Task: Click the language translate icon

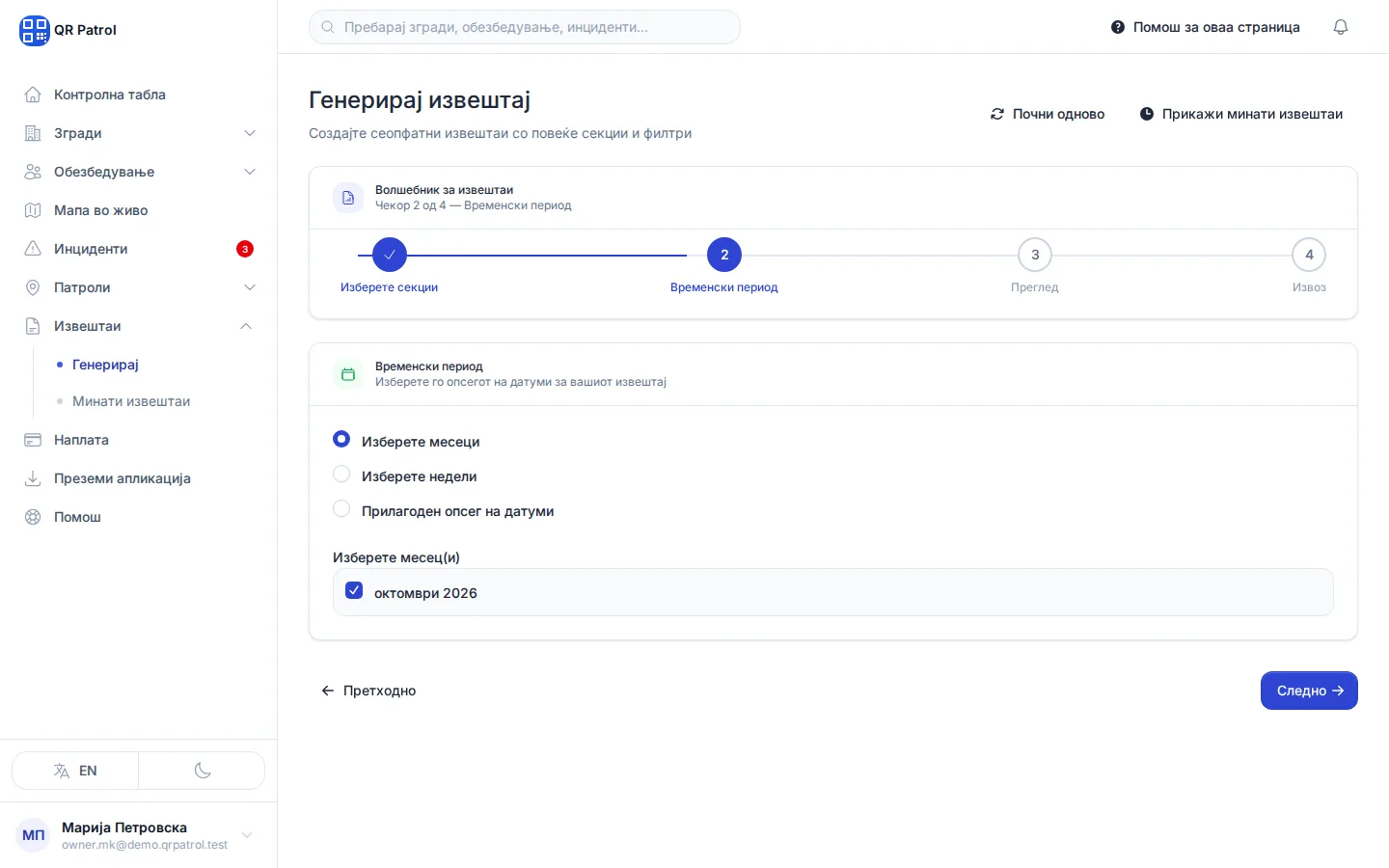Action: coord(62,771)
